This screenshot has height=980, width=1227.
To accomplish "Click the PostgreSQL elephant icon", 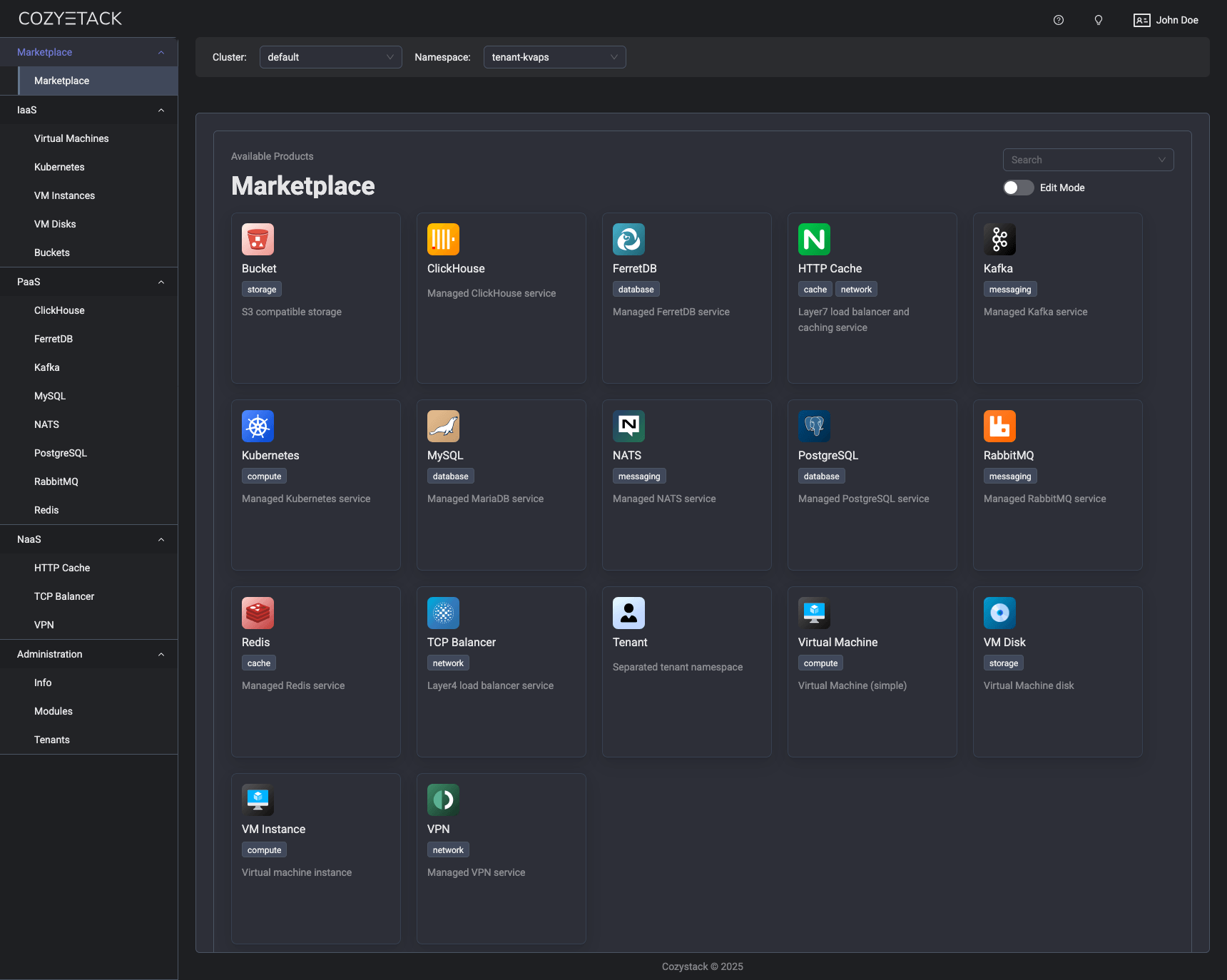I will tap(814, 426).
